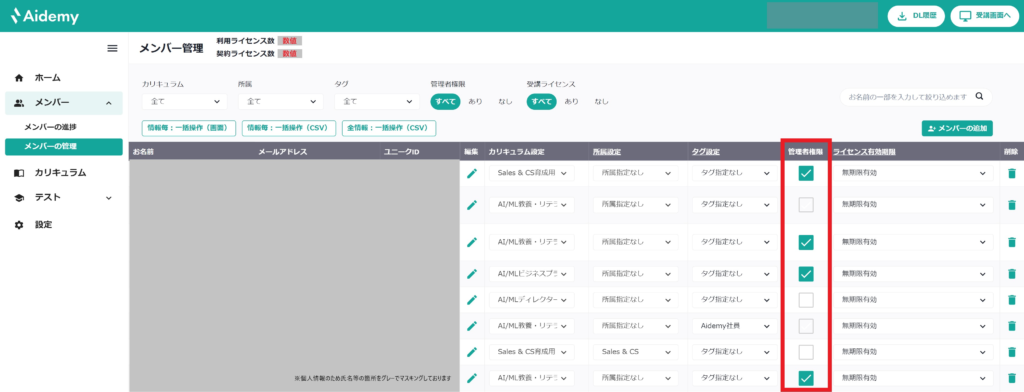
Task: Click the Aidemy logo
Action: click(x=45, y=16)
